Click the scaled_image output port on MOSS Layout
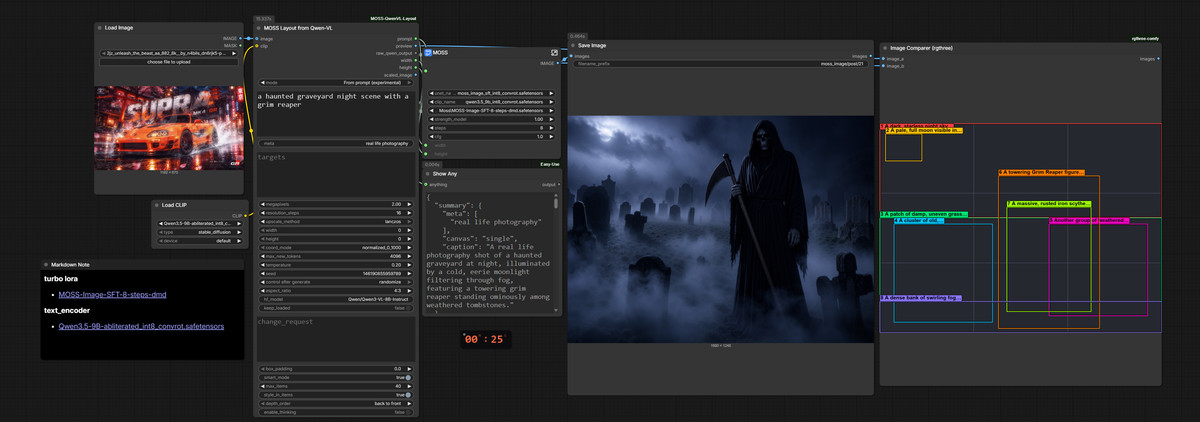The image size is (1200, 422). [414, 73]
